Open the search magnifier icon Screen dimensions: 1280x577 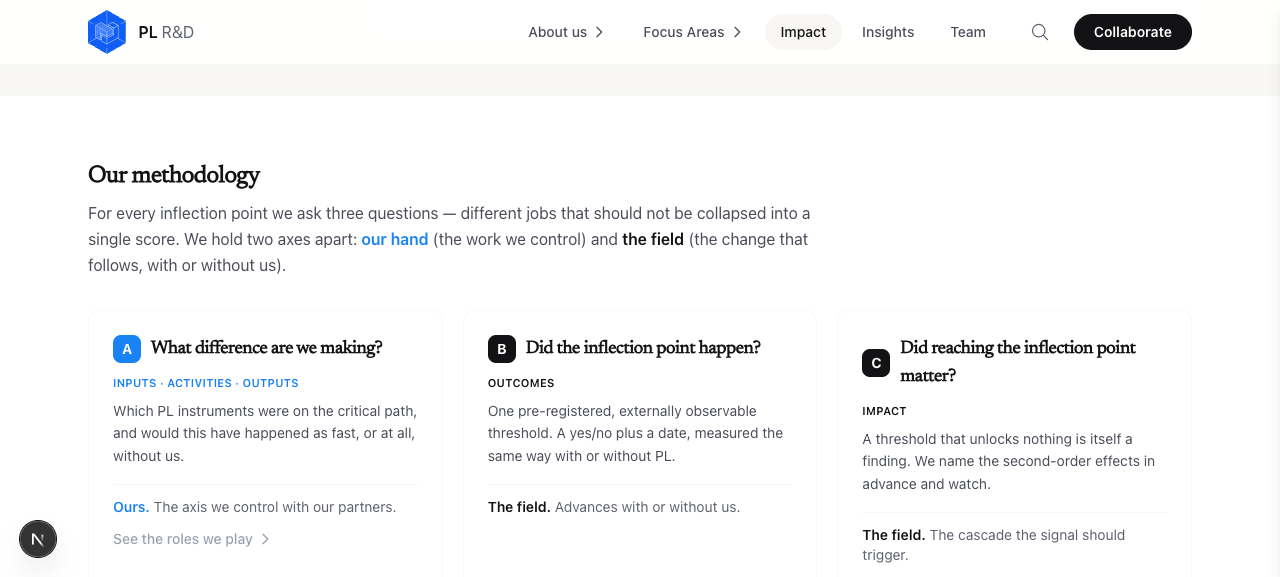coord(1040,32)
